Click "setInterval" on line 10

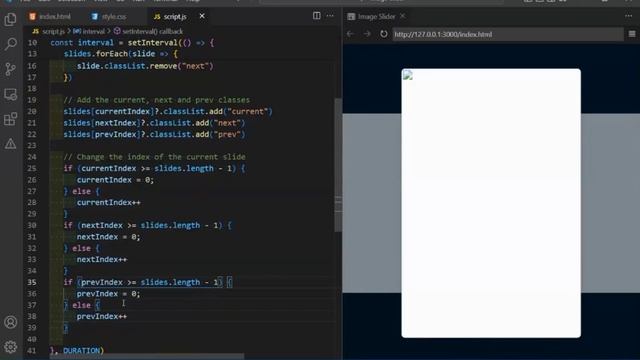pos(153,42)
